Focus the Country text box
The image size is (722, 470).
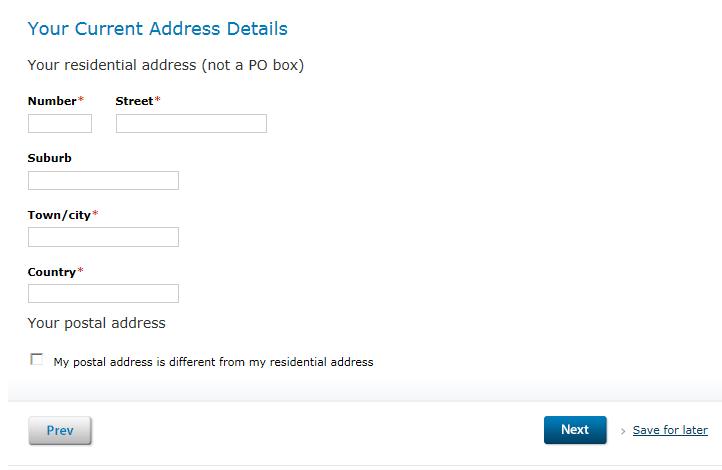click(103, 294)
